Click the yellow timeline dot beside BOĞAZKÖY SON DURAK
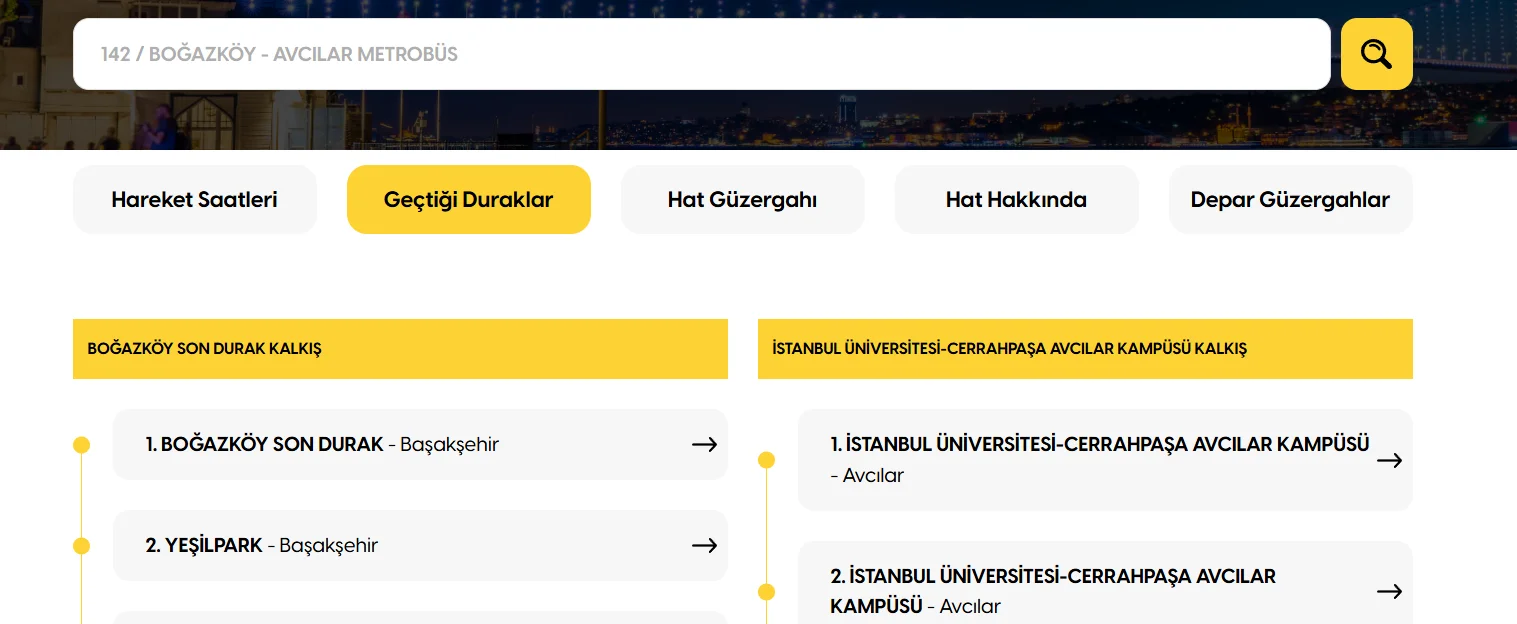 (x=81, y=444)
